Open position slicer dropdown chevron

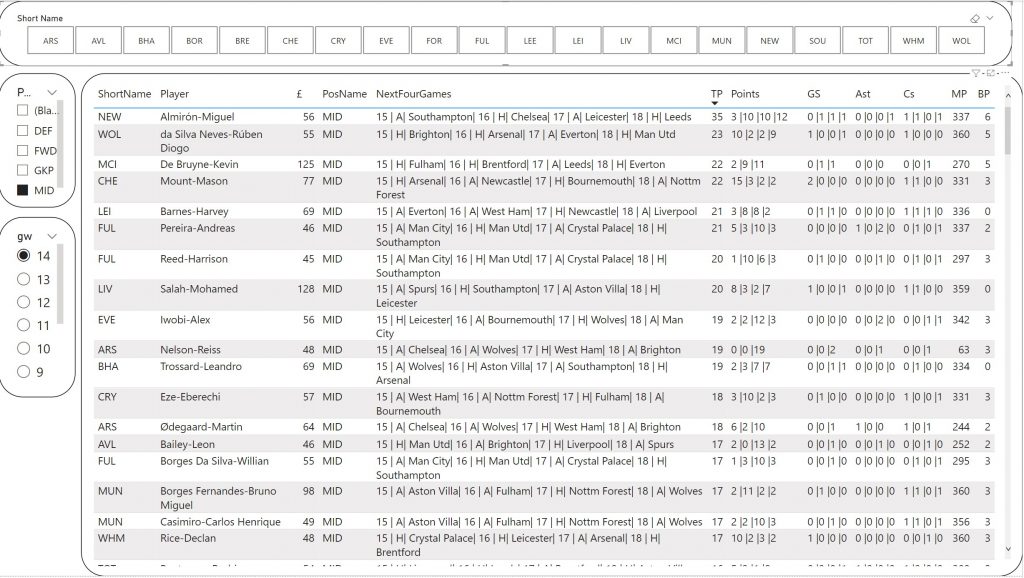click(x=52, y=92)
